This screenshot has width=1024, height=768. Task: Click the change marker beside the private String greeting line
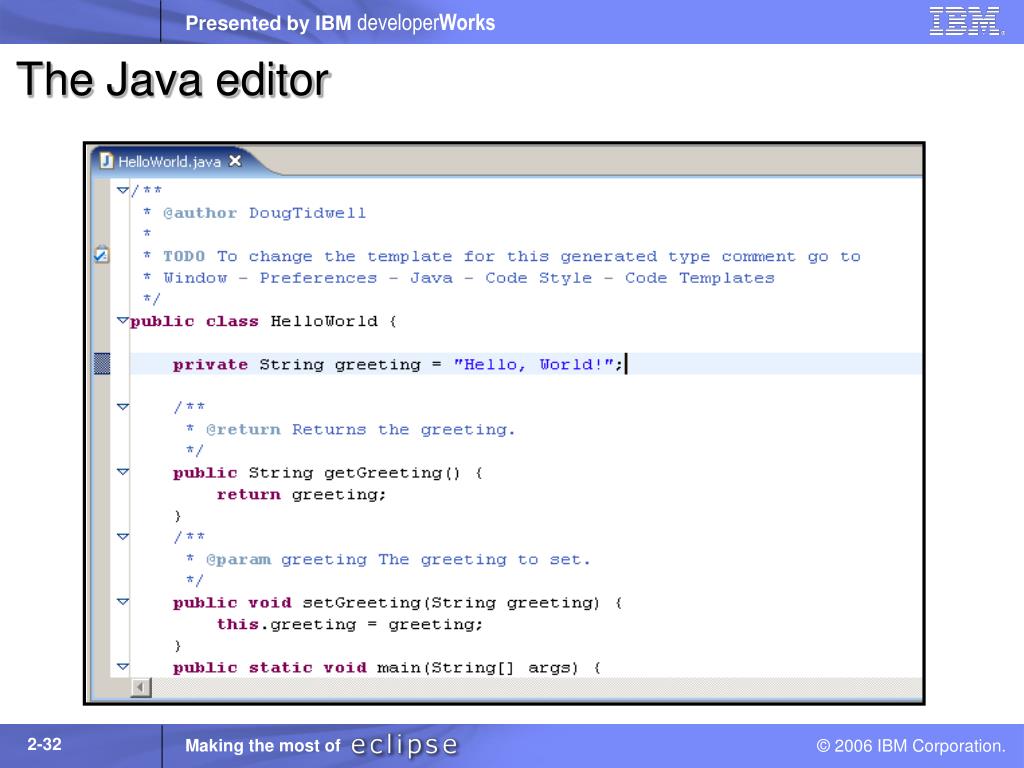click(102, 364)
